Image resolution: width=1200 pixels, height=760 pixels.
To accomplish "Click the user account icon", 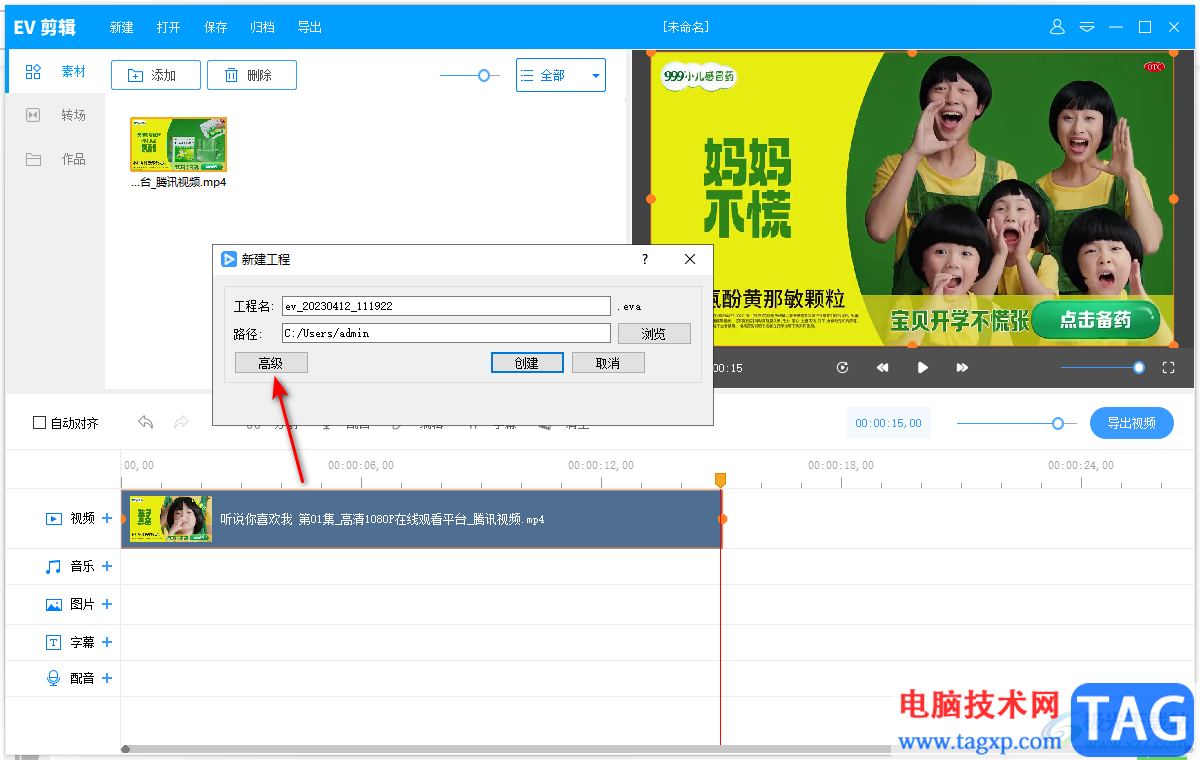I will coord(1057,27).
